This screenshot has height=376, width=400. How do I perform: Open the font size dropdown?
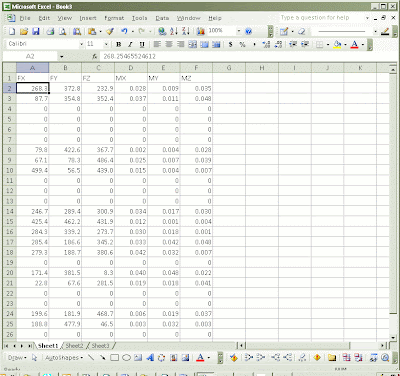click(106, 44)
